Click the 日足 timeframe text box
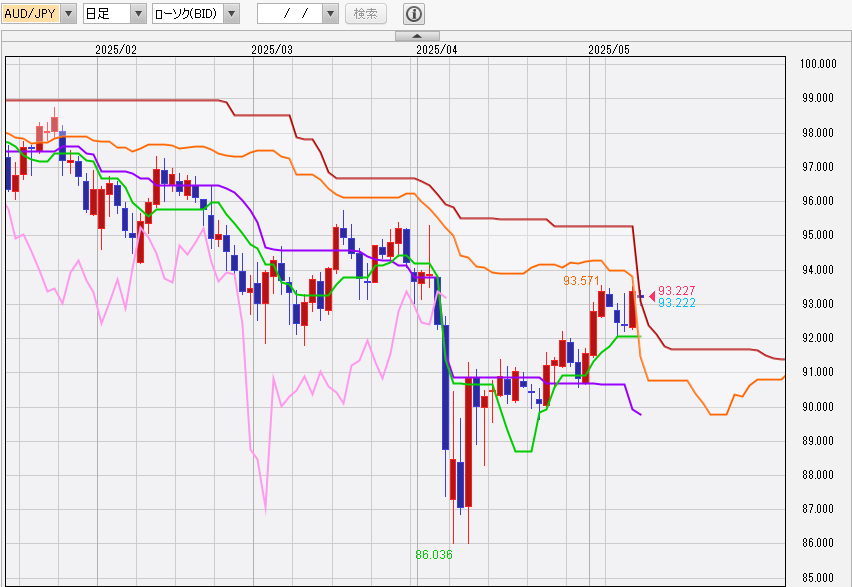Image resolution: width=852 pixels, height=587 pixels. [105, 14]
